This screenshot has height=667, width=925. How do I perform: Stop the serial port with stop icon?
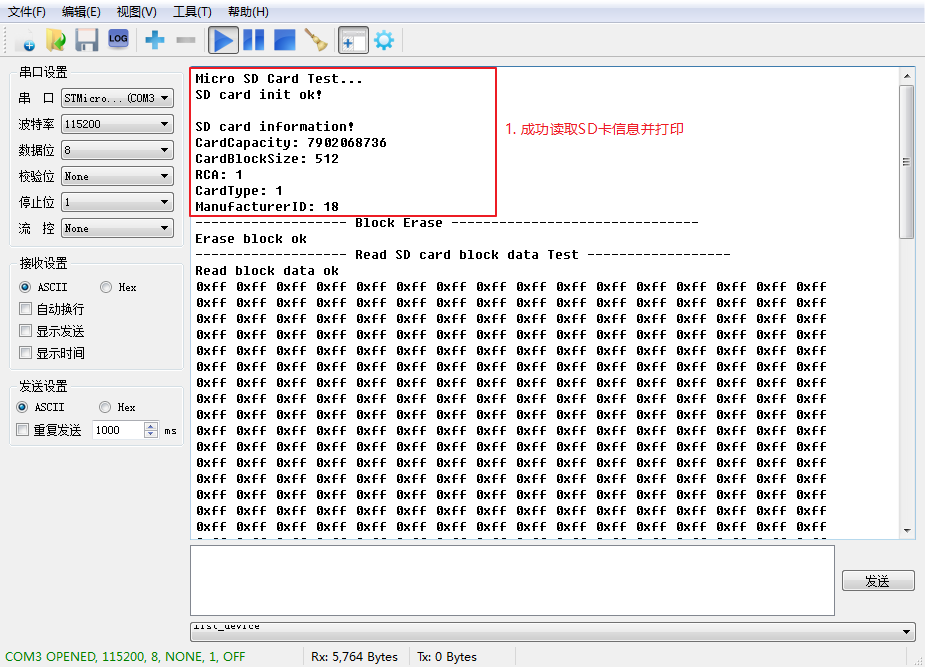285,40
